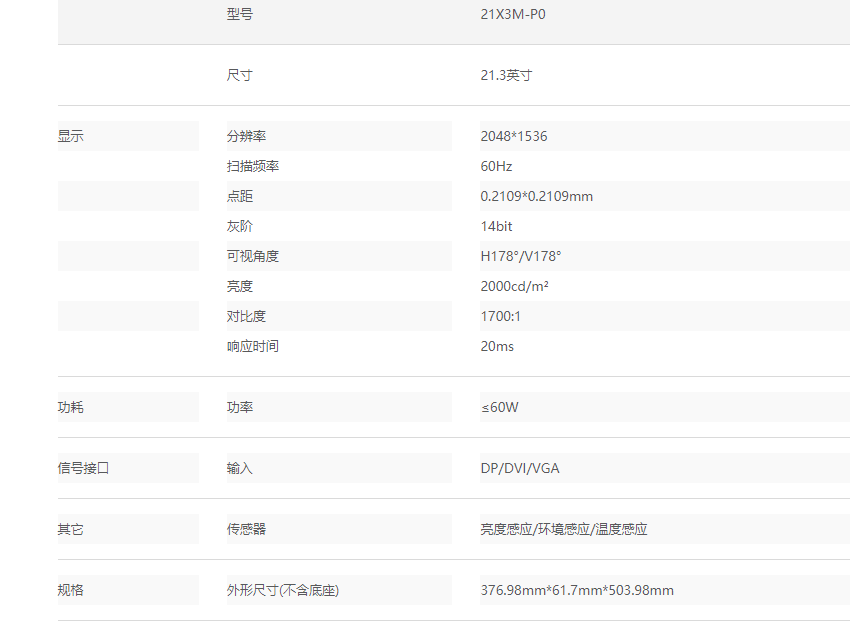Click the 分辨率 label
This screenshot has width=850, height=642.
pos(246,136)
